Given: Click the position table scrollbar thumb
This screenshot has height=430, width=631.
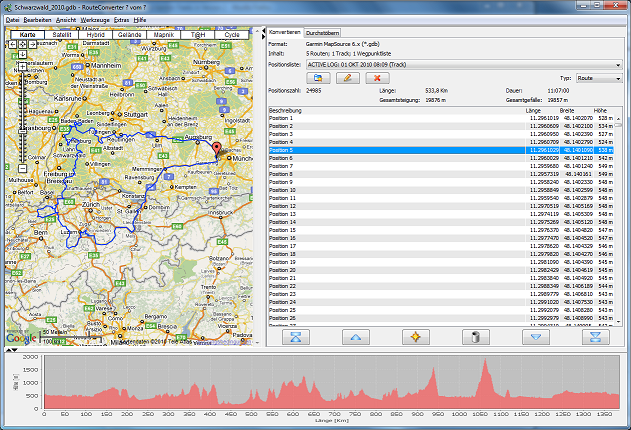Looking at the screenshot, I should tap(618, 125).
